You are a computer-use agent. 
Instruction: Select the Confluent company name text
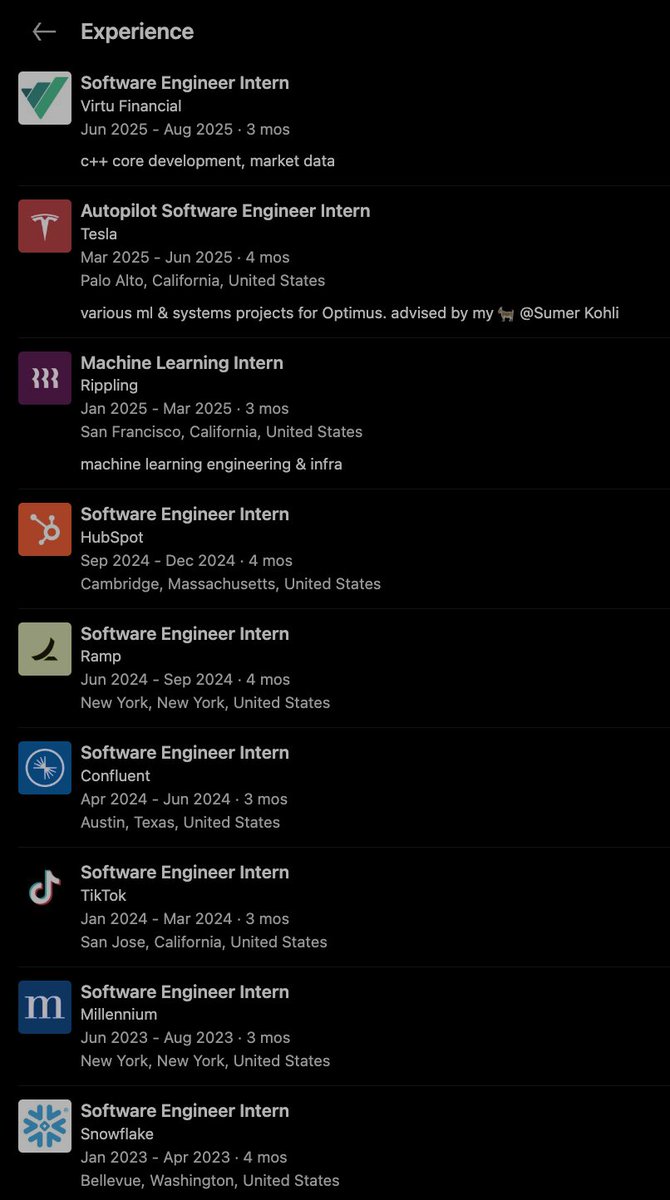(x=115, y=776)
